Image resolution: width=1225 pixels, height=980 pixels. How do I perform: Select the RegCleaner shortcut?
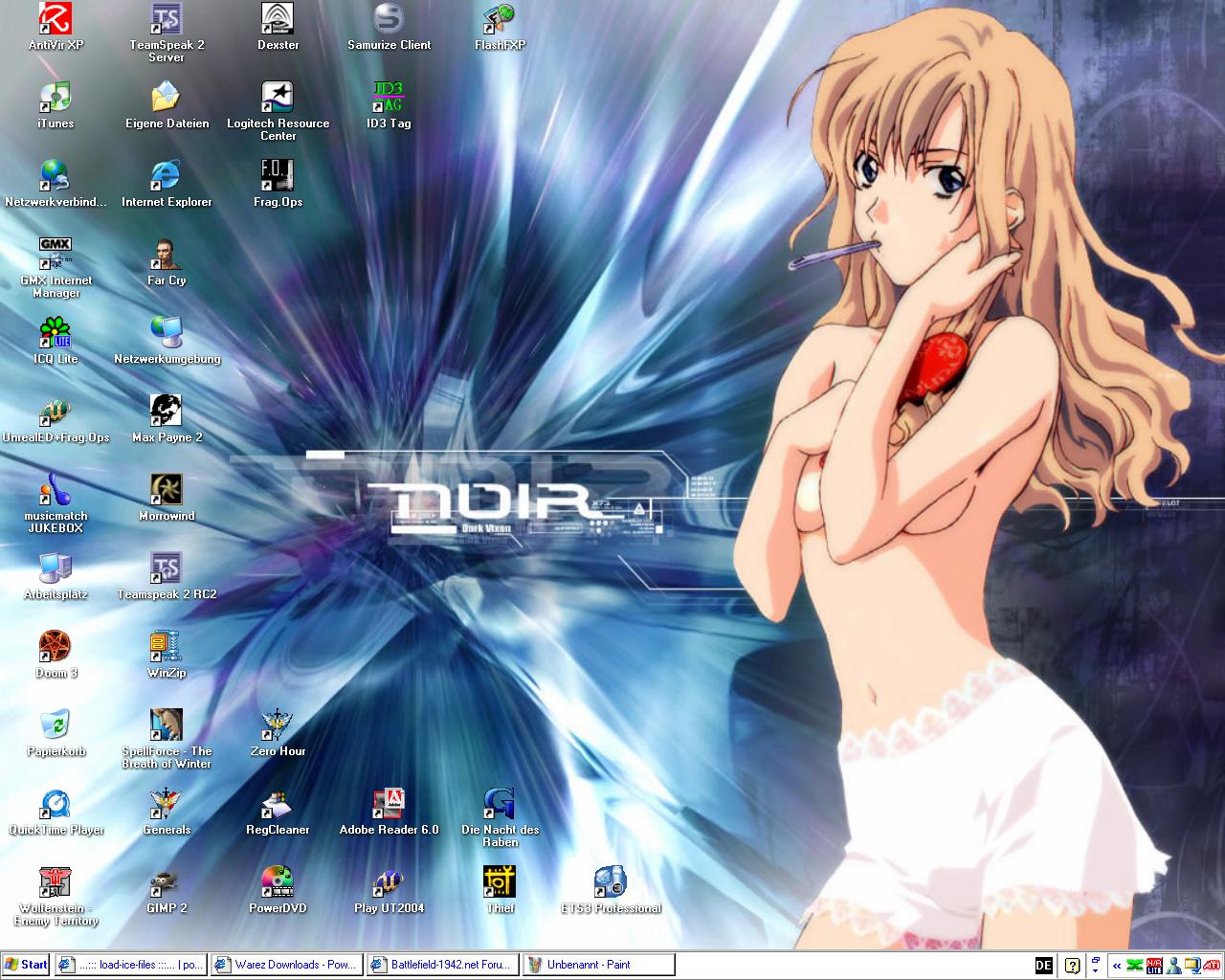pyautogui.click(x=278, y=812)
